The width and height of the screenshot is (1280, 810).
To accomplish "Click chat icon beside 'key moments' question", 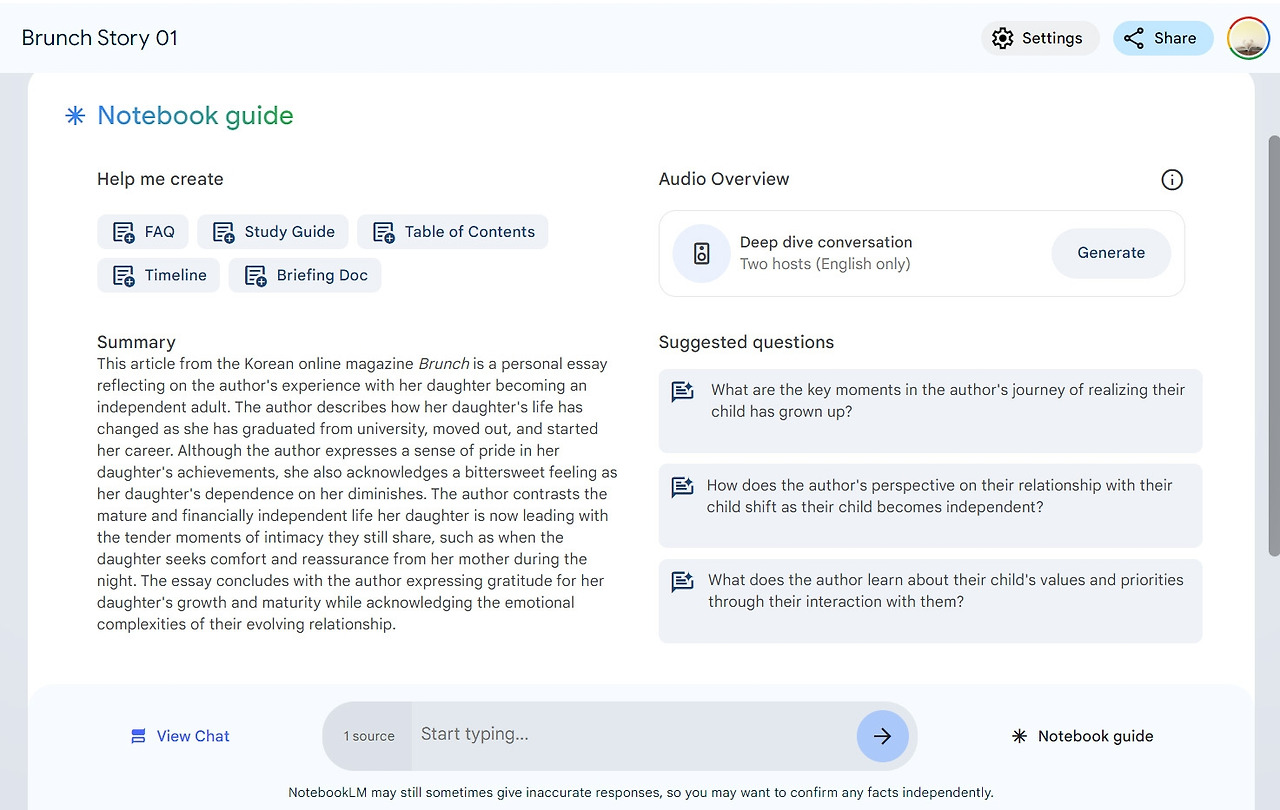I will click(x=683, y=391).
